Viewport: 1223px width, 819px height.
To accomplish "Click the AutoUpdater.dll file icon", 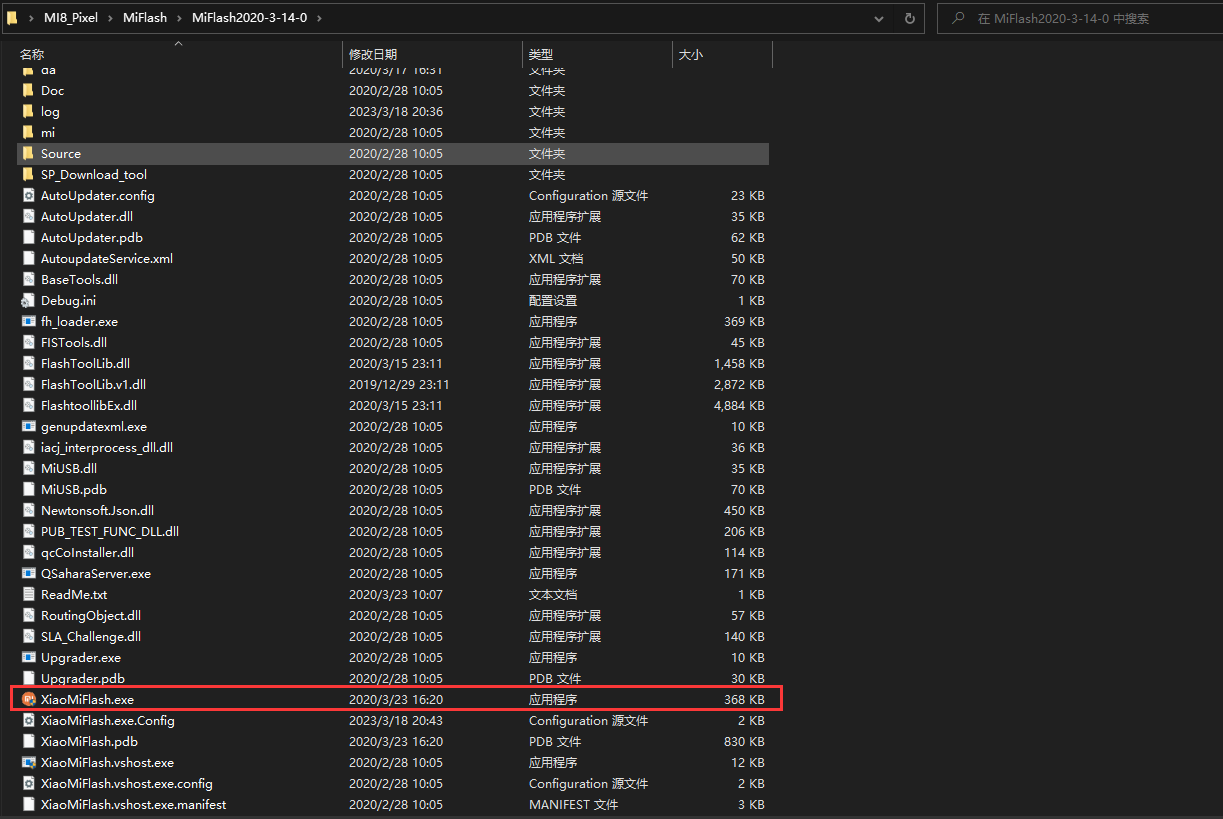I will (x=28, y=216).
